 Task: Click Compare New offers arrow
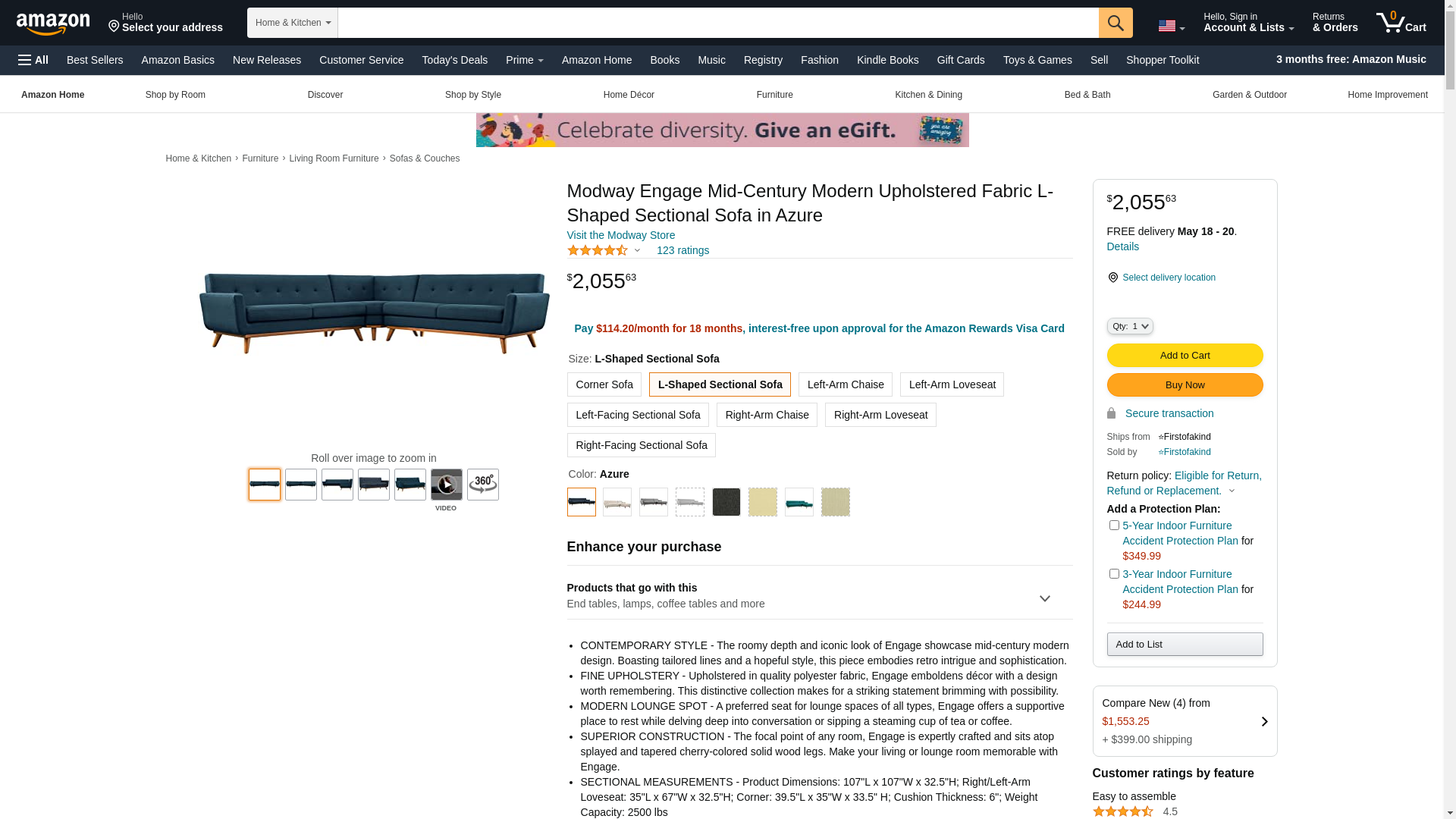pyautogui.click(x=1264, y=722)
